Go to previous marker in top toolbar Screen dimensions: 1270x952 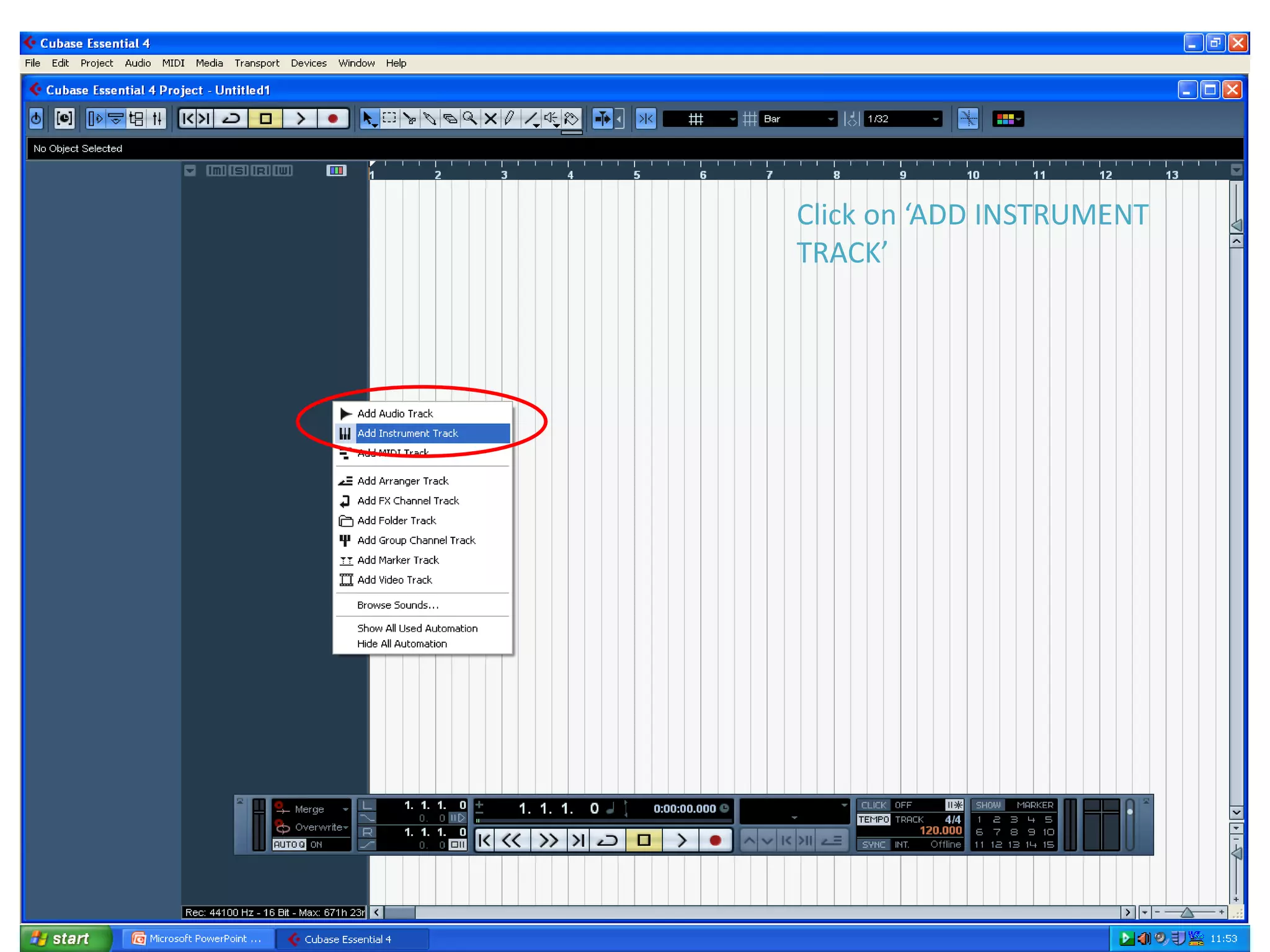[x=188, y=118]
